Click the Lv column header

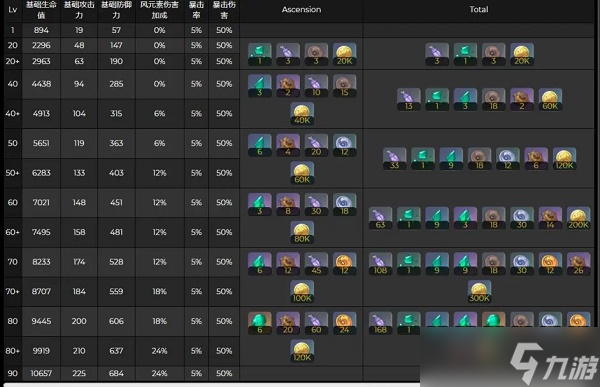tap(13, 10)
